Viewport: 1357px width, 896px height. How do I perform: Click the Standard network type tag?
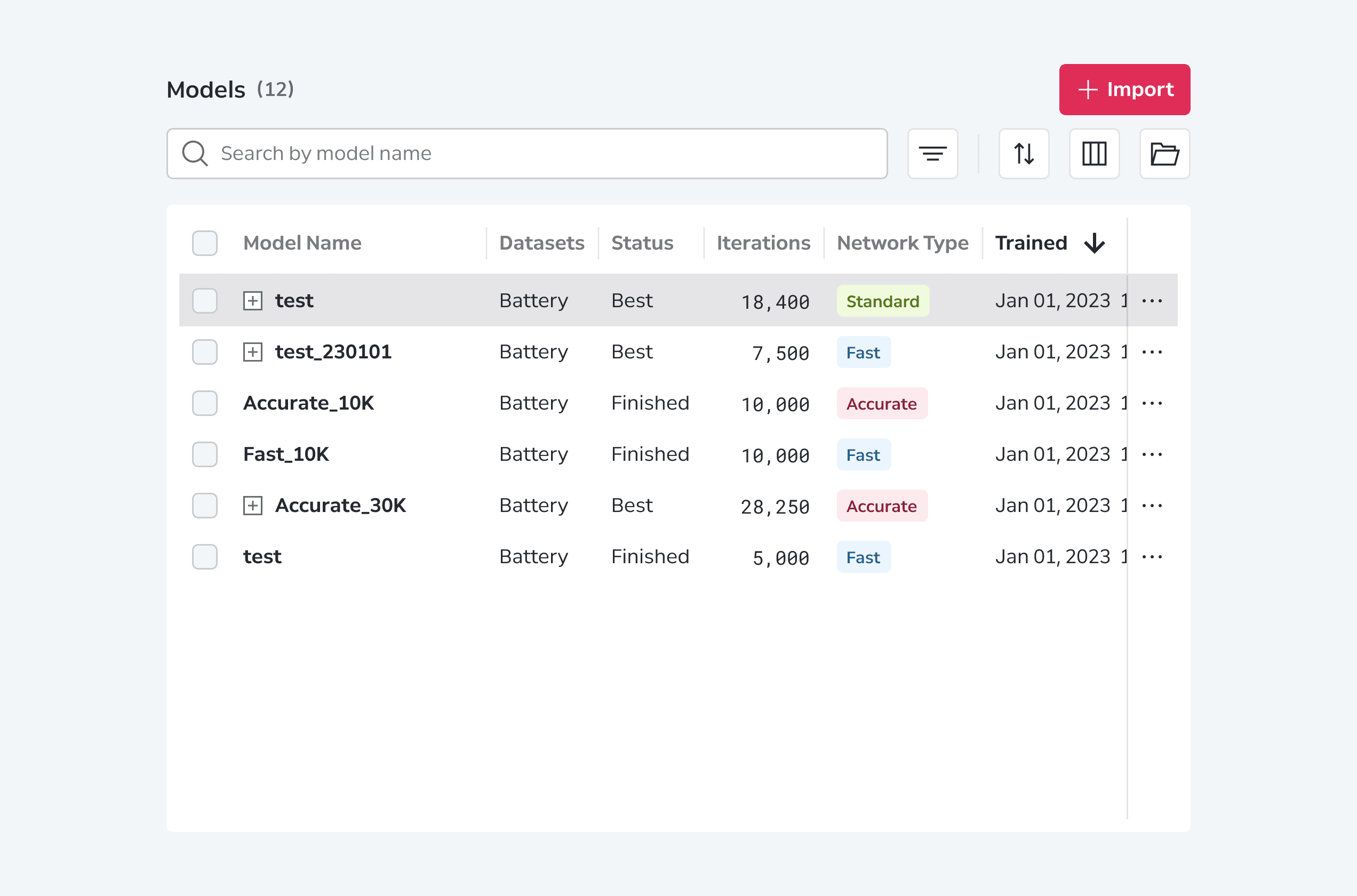point(883,301)
